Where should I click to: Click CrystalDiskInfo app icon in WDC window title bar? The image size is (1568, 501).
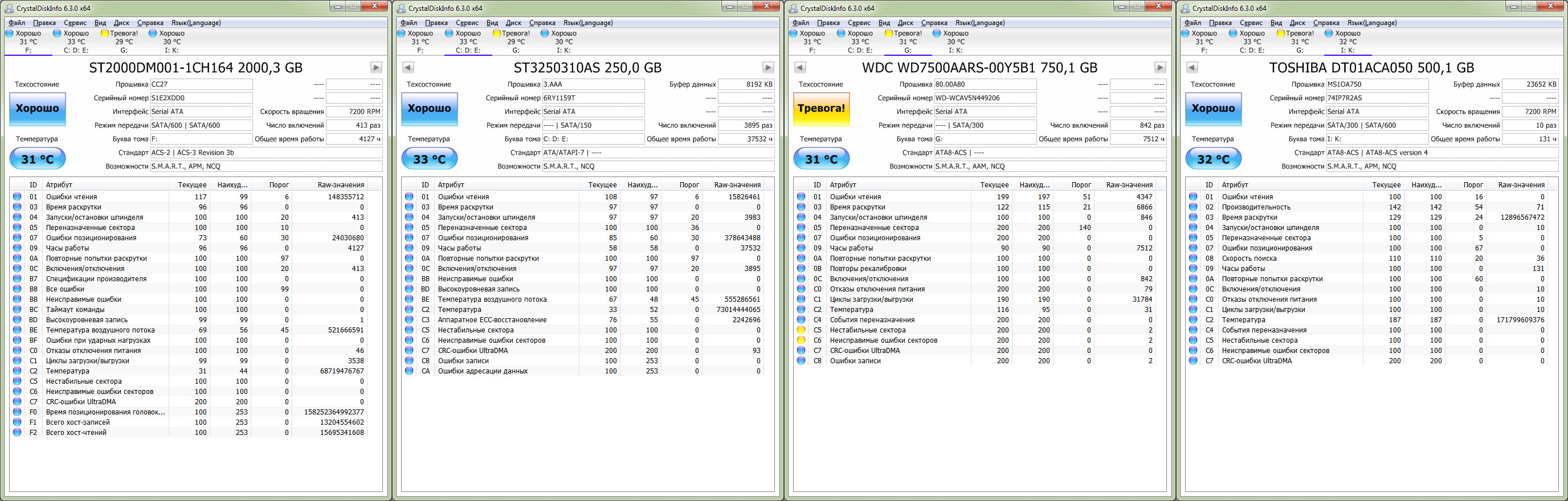793,8
